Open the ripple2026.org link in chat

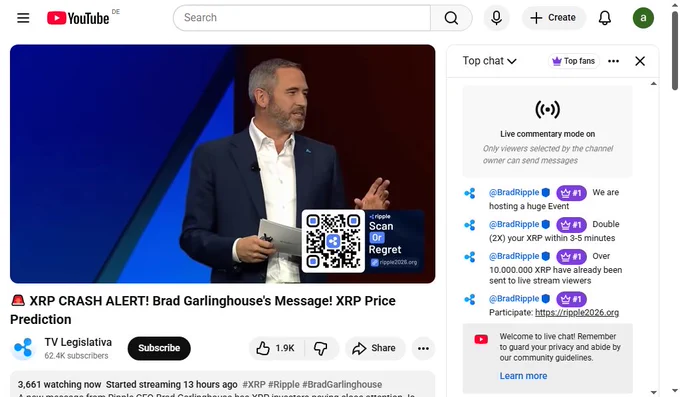577,312
